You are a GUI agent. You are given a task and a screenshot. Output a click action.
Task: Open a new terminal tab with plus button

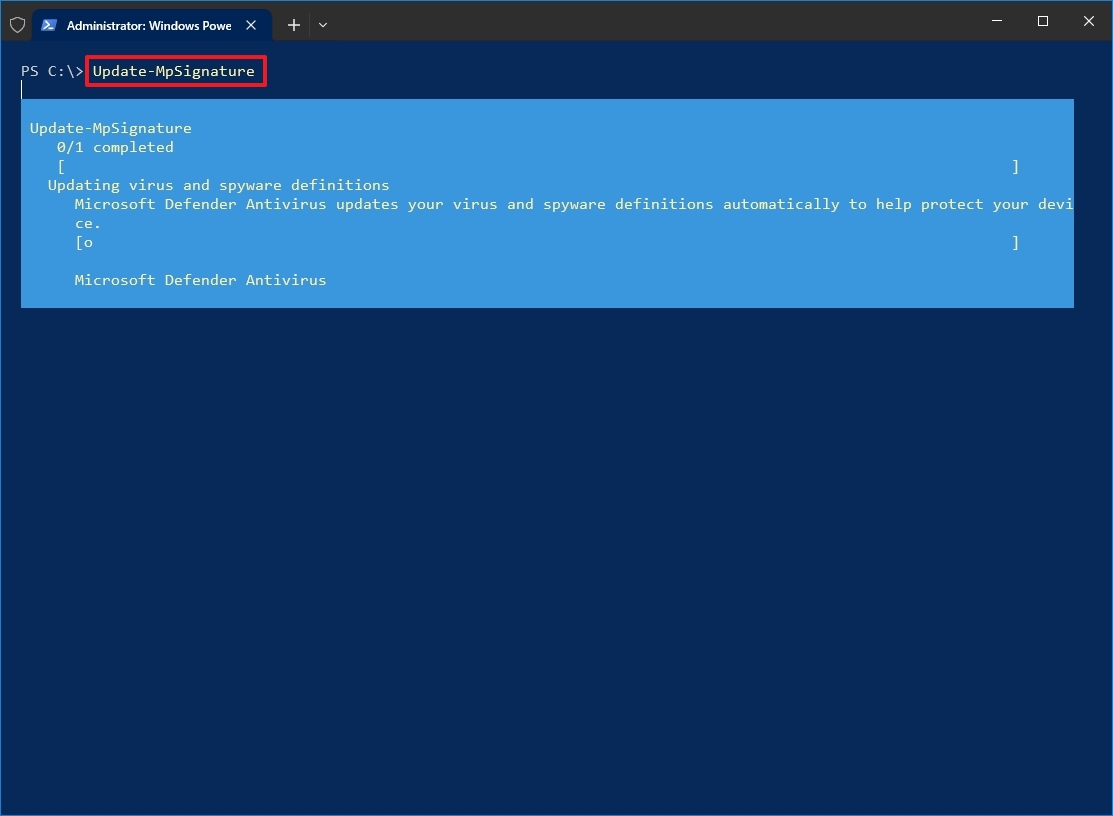pos(294,26)
